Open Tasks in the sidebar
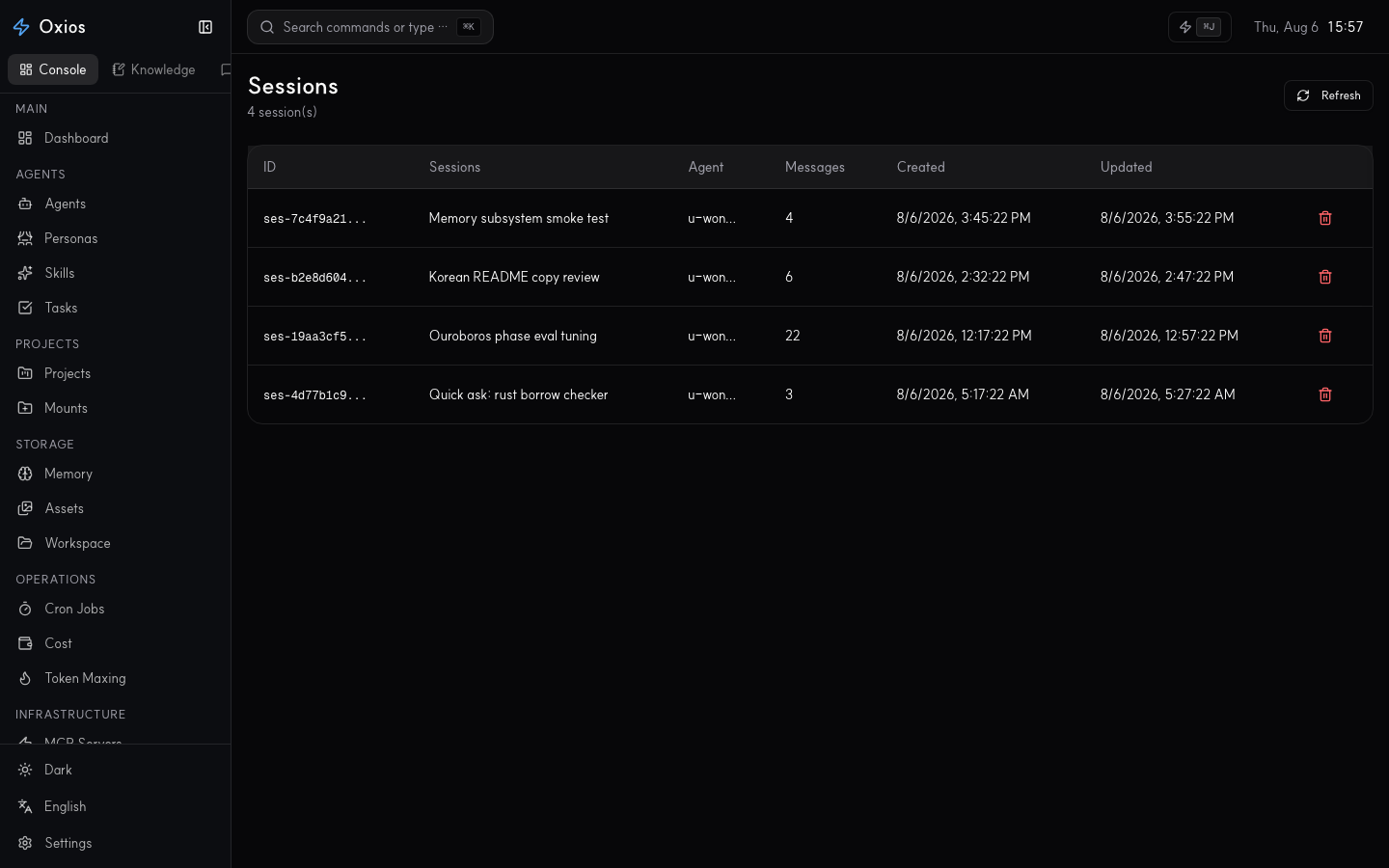This screenshot has width=1389, height=868. (x=116, y=308)
